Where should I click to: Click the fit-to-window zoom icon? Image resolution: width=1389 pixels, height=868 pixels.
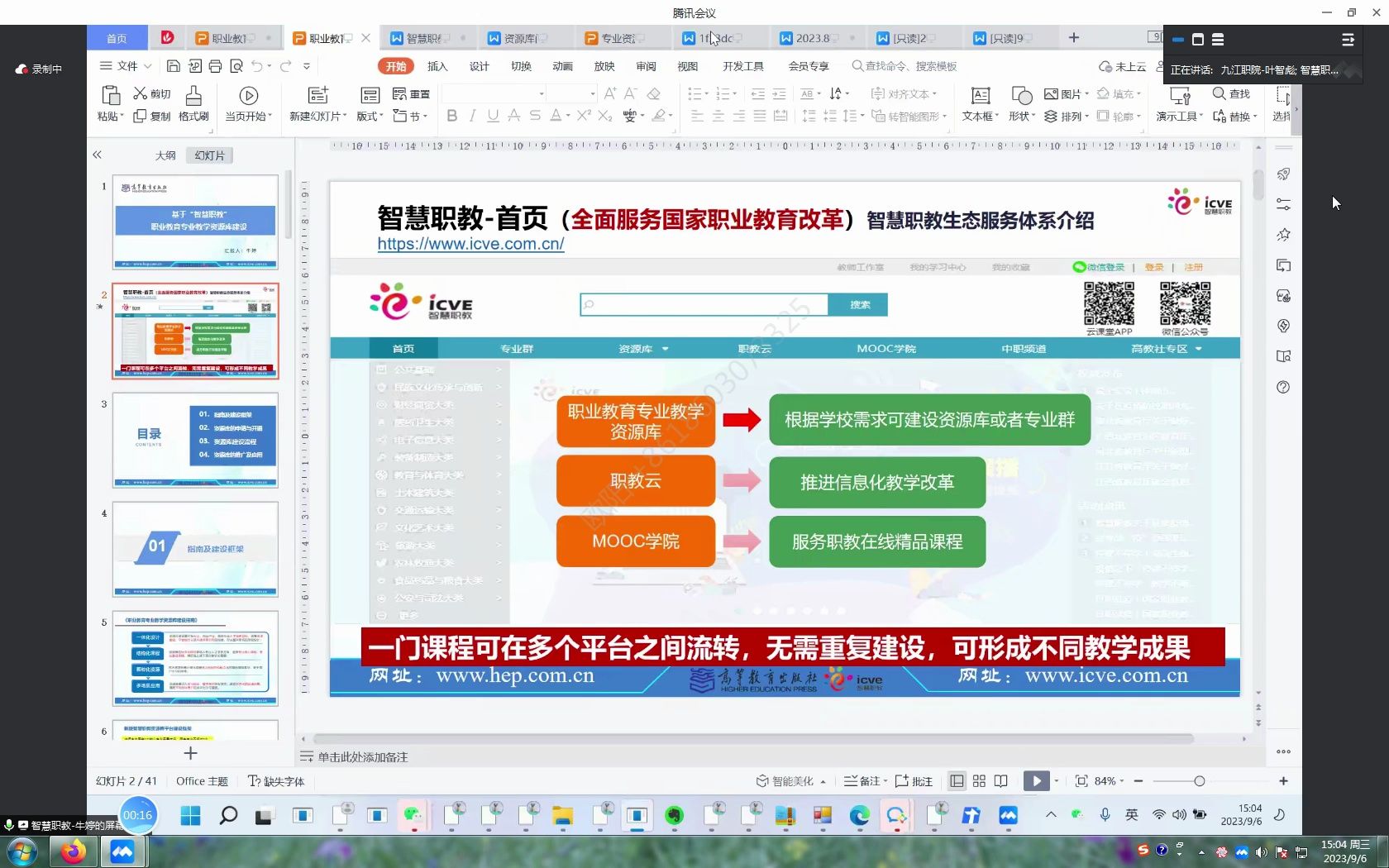click(1081, 780)
